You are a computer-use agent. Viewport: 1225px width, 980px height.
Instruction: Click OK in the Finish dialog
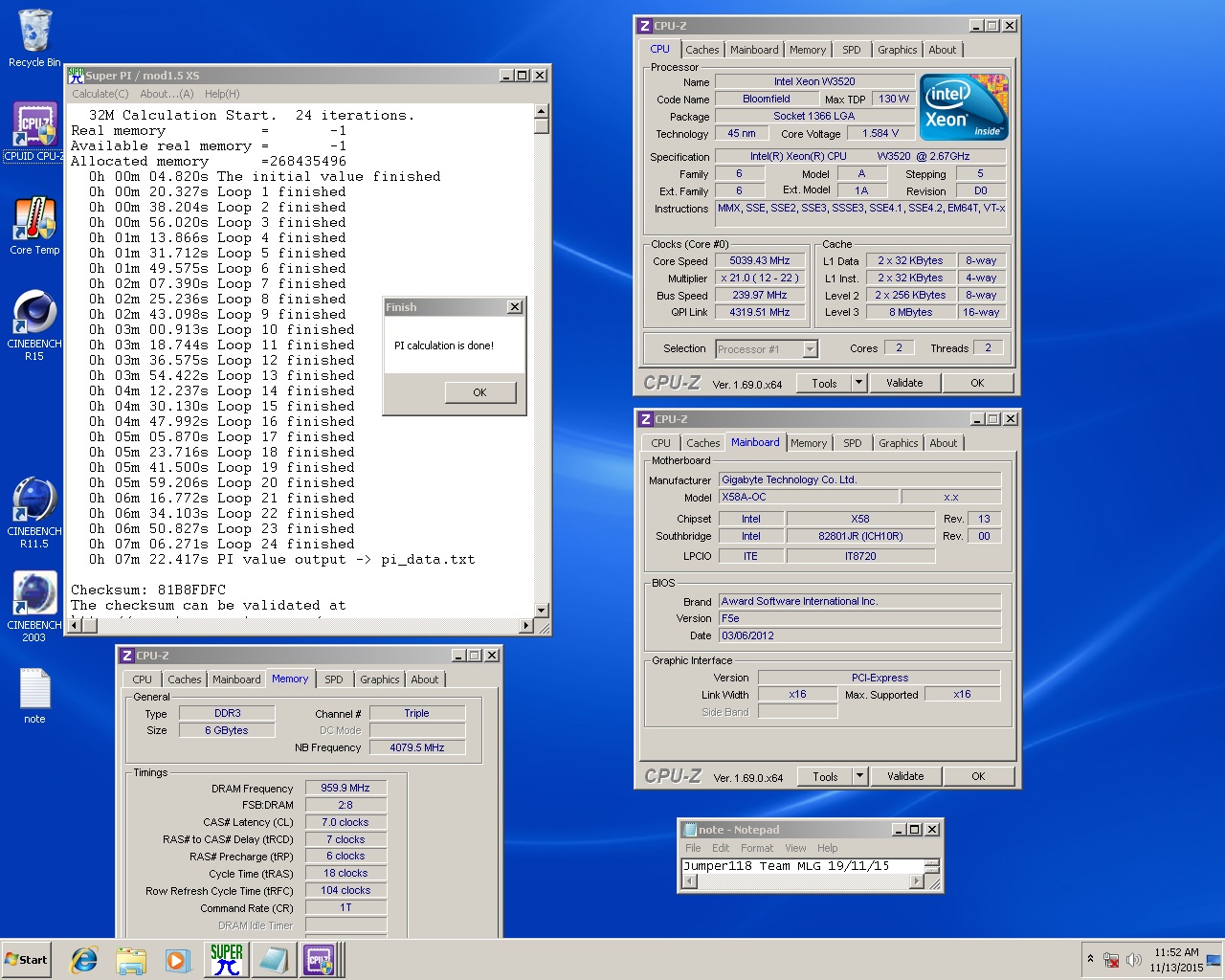click(x=479, y=392)
